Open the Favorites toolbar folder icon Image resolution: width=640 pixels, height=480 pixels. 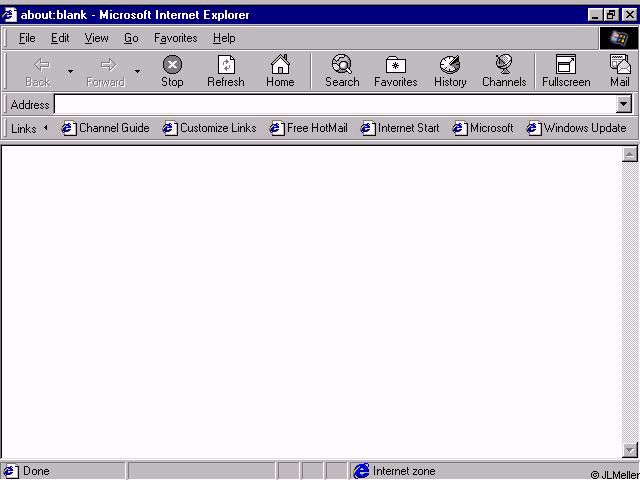(x=396, y=71)
